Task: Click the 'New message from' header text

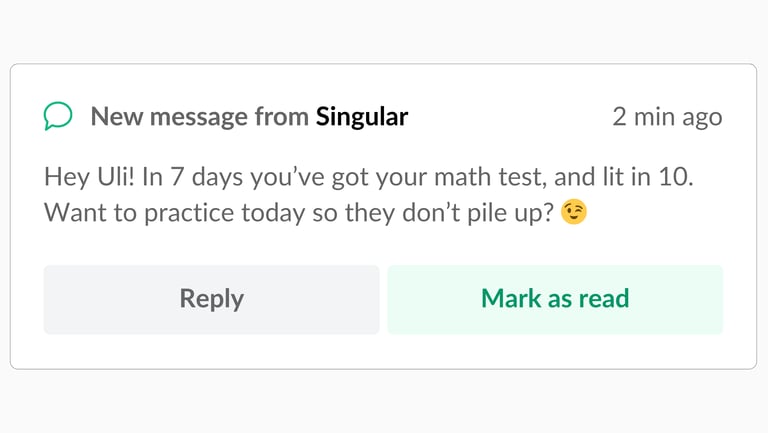Action: (x=199, y=117)
